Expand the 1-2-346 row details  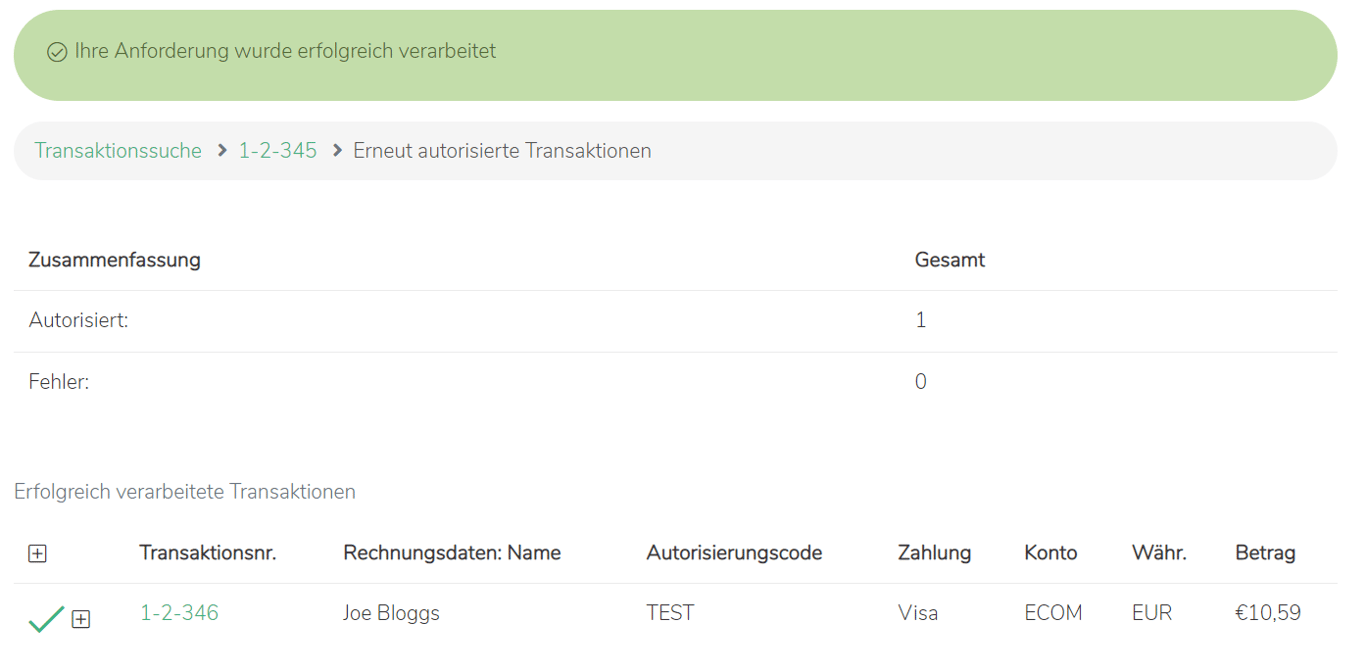coord(81,619)
